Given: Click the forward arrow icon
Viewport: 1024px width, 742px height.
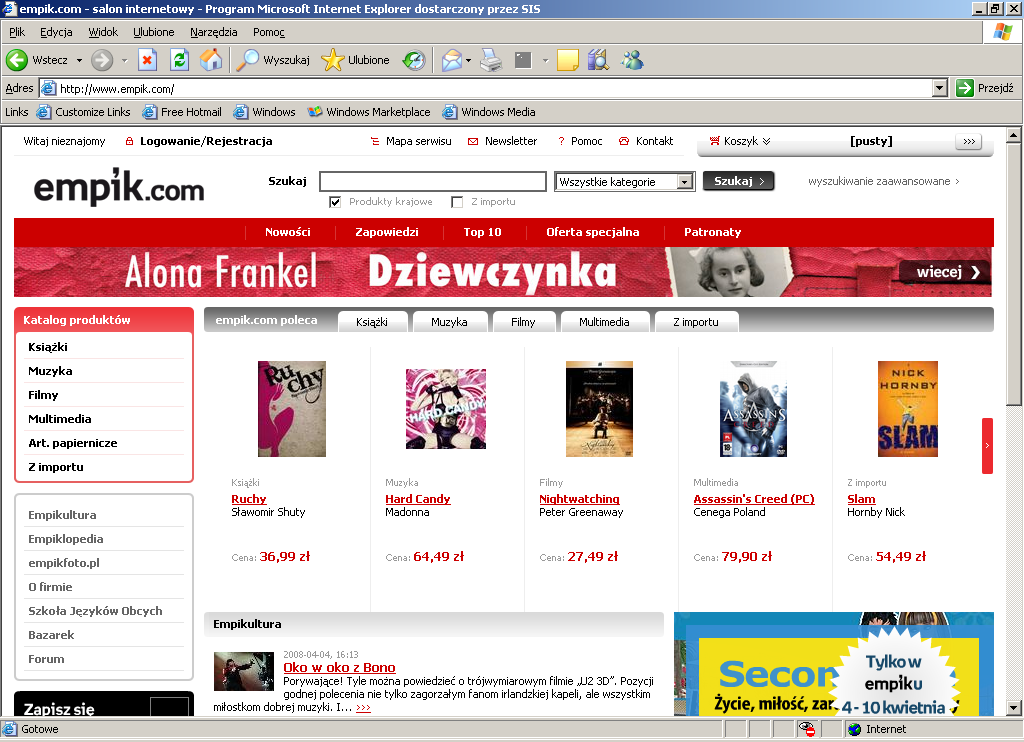Looking at the screenshot, I should click(x=101, y=60).
